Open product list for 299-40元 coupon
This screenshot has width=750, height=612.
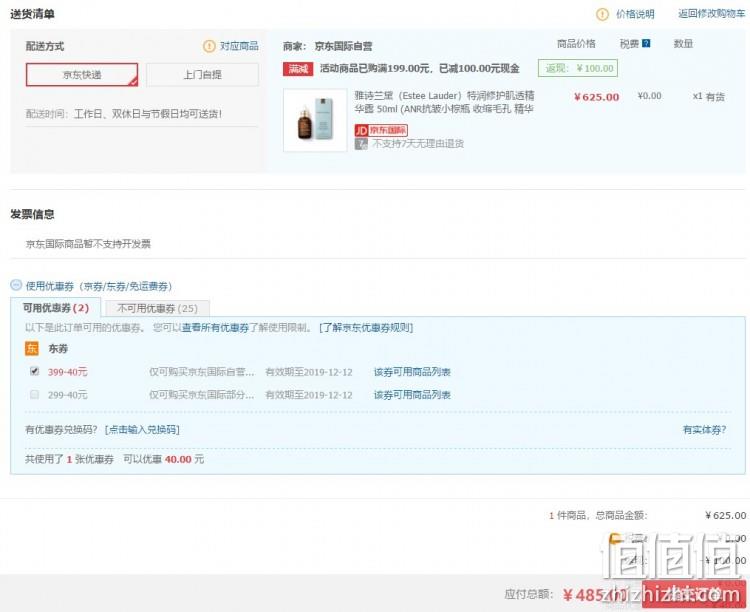tap(412, 395)
